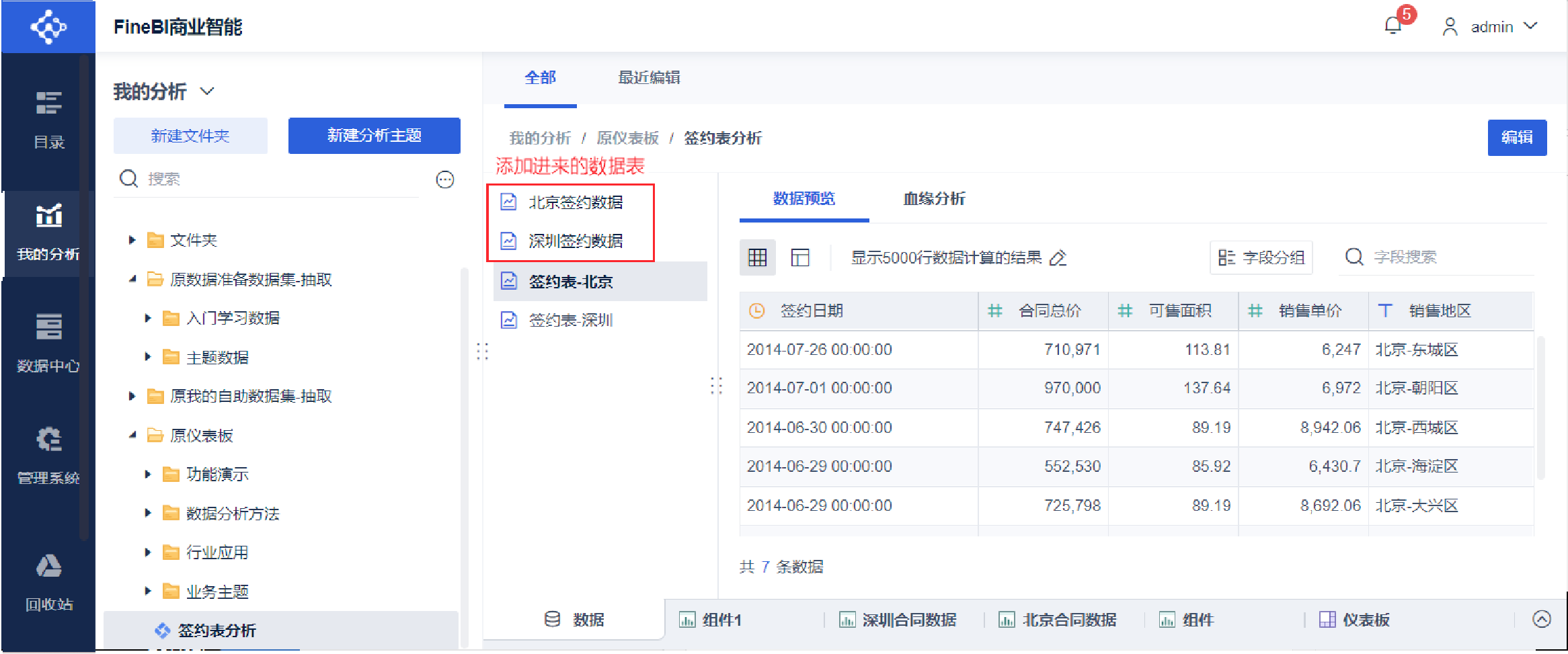1568x654 pixels.
Task: Click the 新建分析主题 button
Action: point(375,136)
